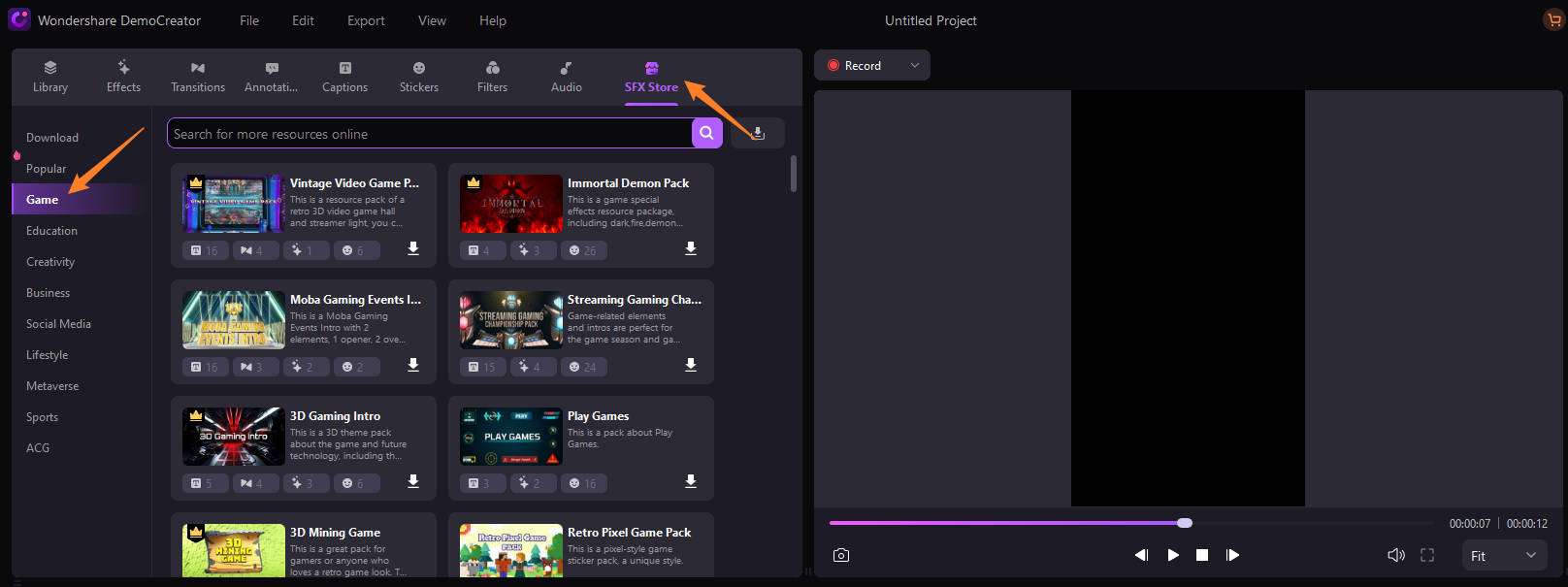Download the Play Games pack
This screenshot has height=587, width=1568.
[x=691, y=482]
